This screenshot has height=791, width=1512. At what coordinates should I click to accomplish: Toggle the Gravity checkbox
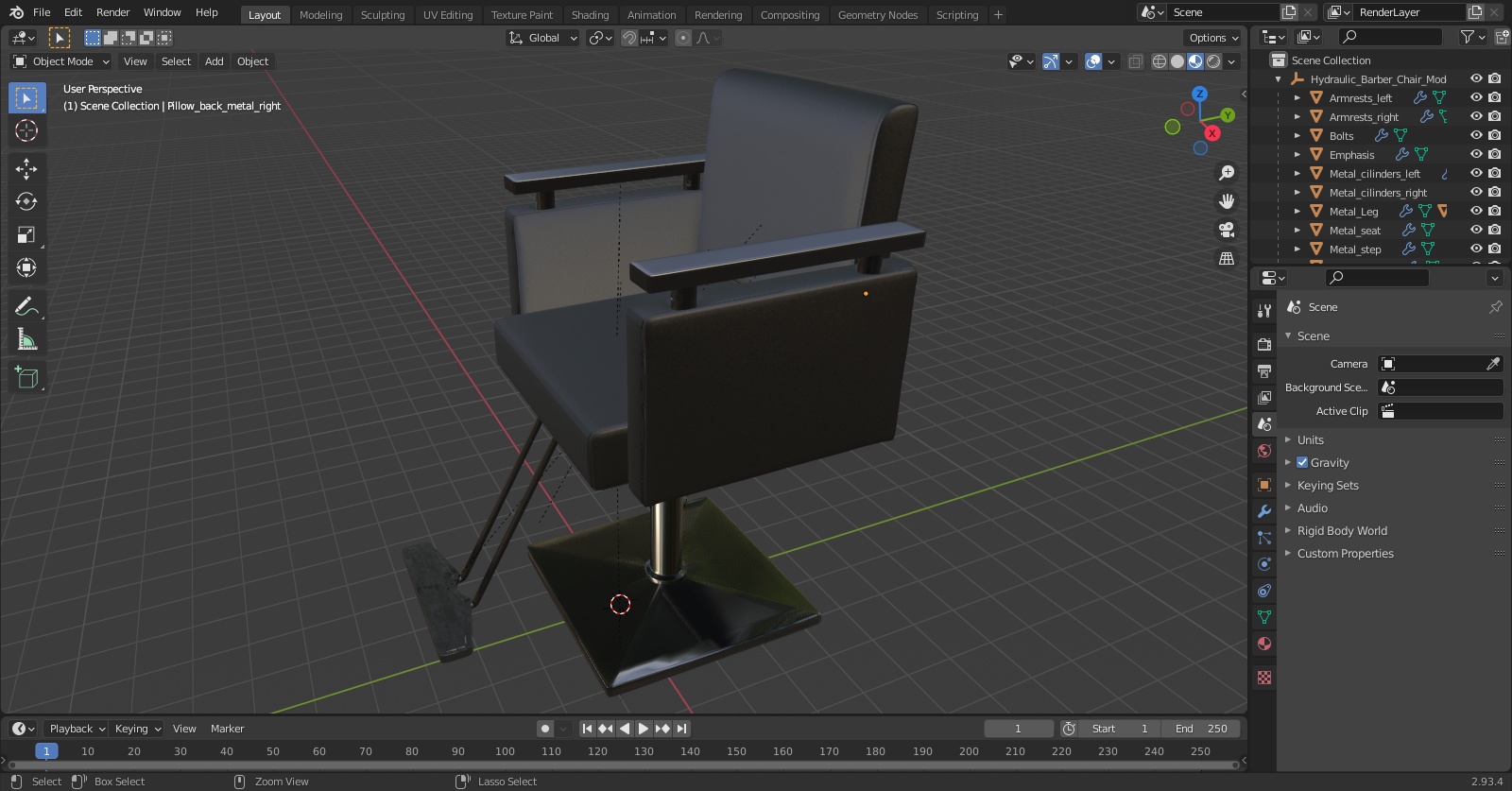tap(1302, 463)
